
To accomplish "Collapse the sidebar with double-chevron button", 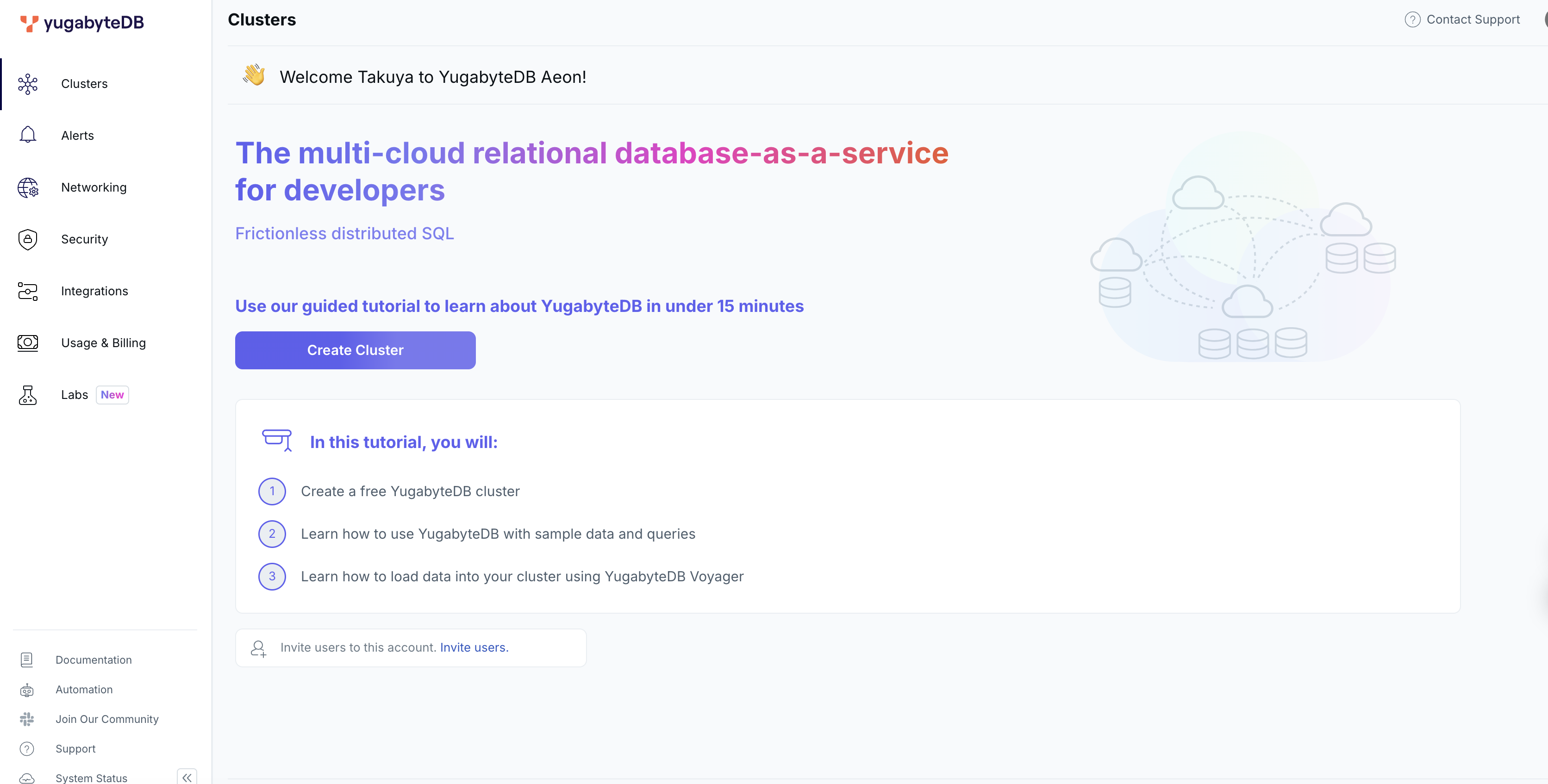I will (x=187, y=778).
